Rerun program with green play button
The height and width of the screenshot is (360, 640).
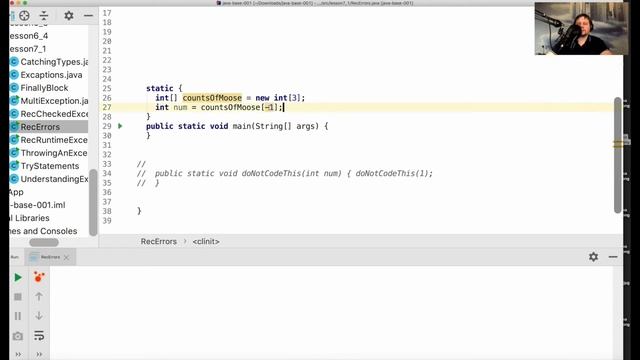(18, 278)
